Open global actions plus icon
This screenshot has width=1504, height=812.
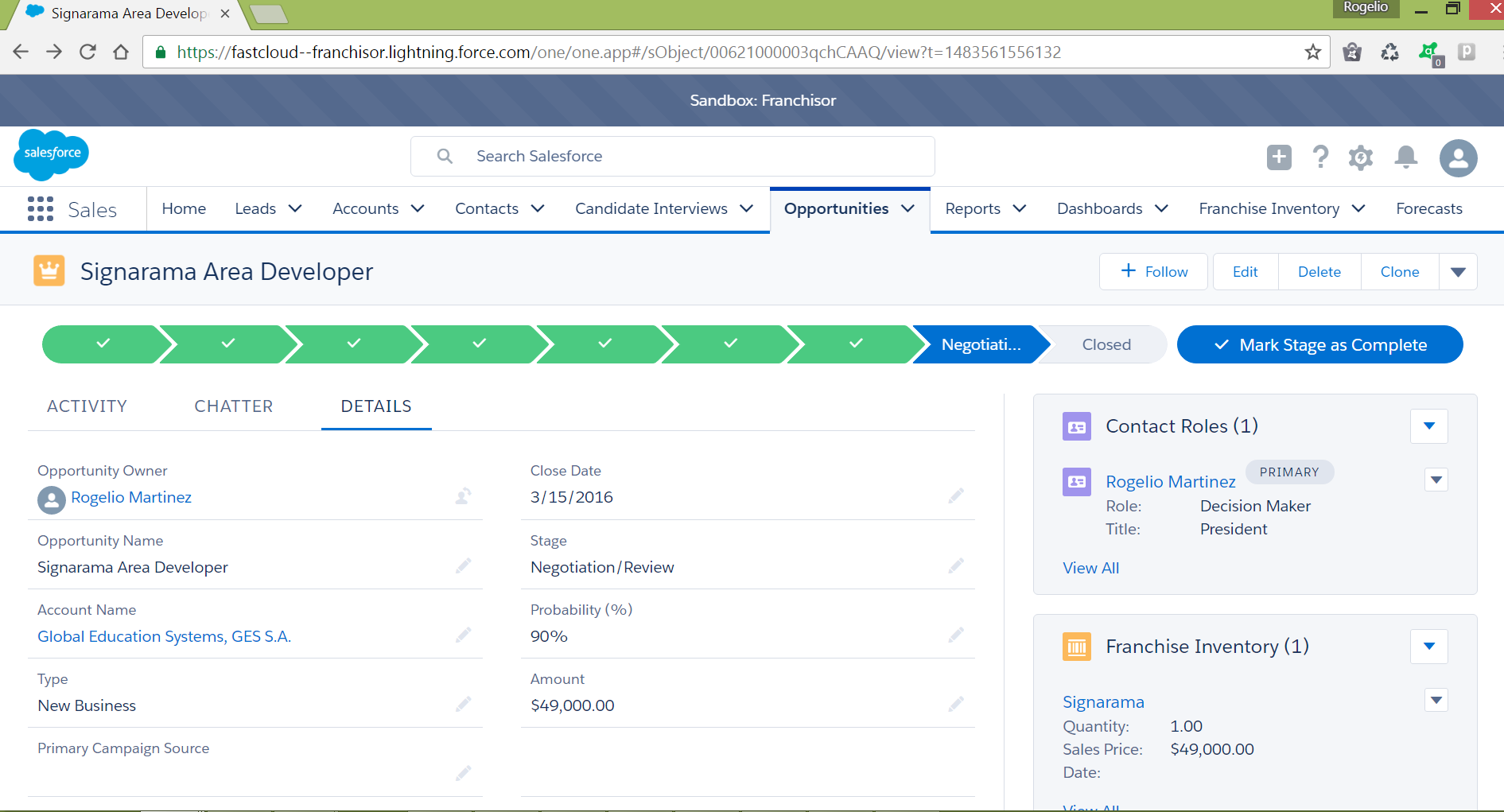click(x=1279, y=157)
